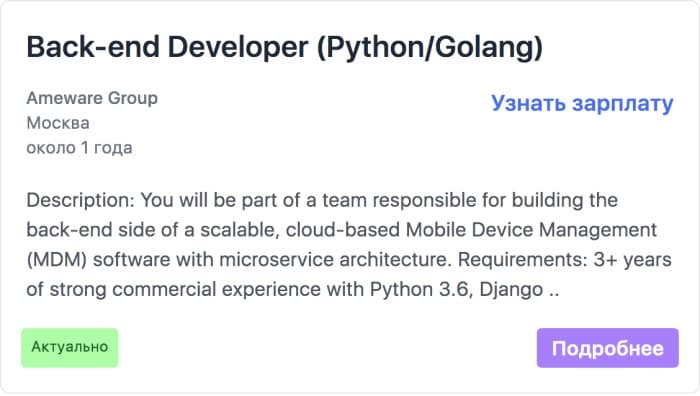Click the microservice architecture phrase
The width and height of the screenshot is (700, 396).
[333, 260]
